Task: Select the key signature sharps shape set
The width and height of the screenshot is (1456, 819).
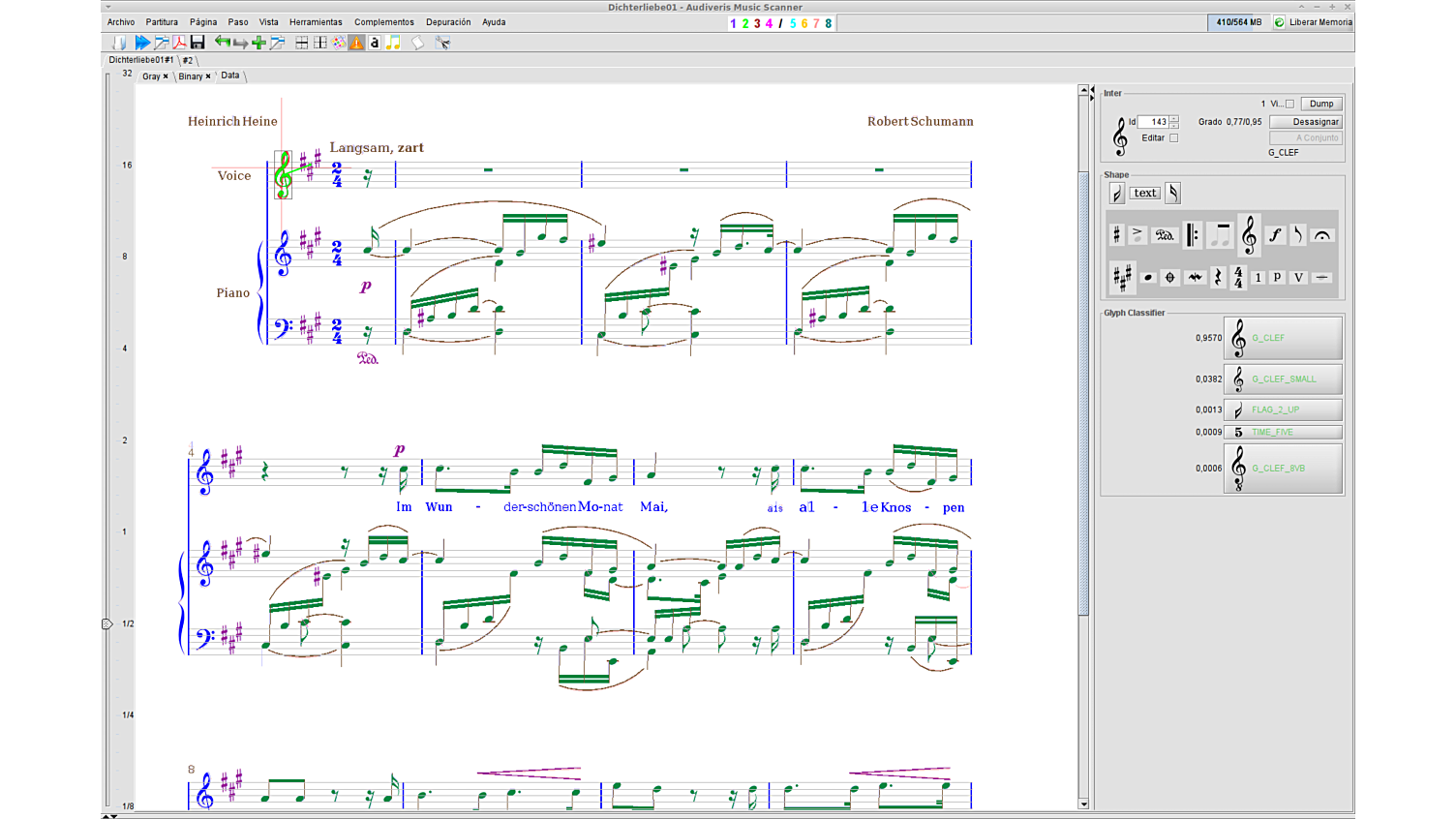Action: (1122, 278)
